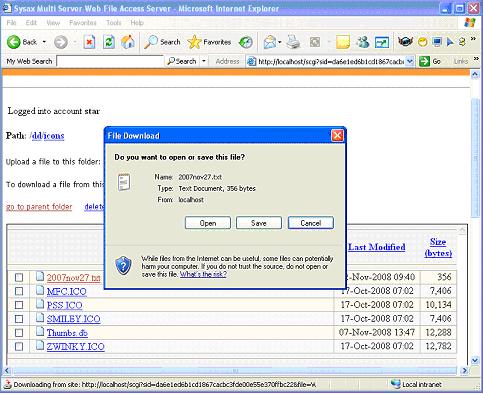
Task: Open the My Web Search button dropdown arrow
Action: (x=204, y=61)
